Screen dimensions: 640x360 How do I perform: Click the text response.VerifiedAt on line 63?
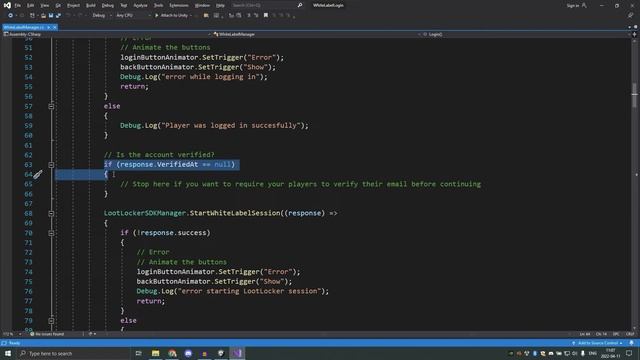159,164
